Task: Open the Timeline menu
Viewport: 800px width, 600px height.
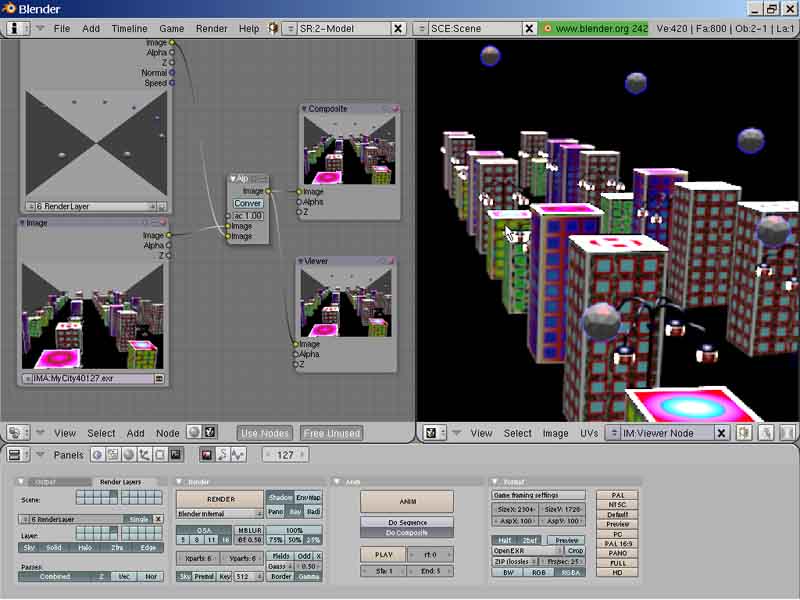Action: click(x=130, y=29)
